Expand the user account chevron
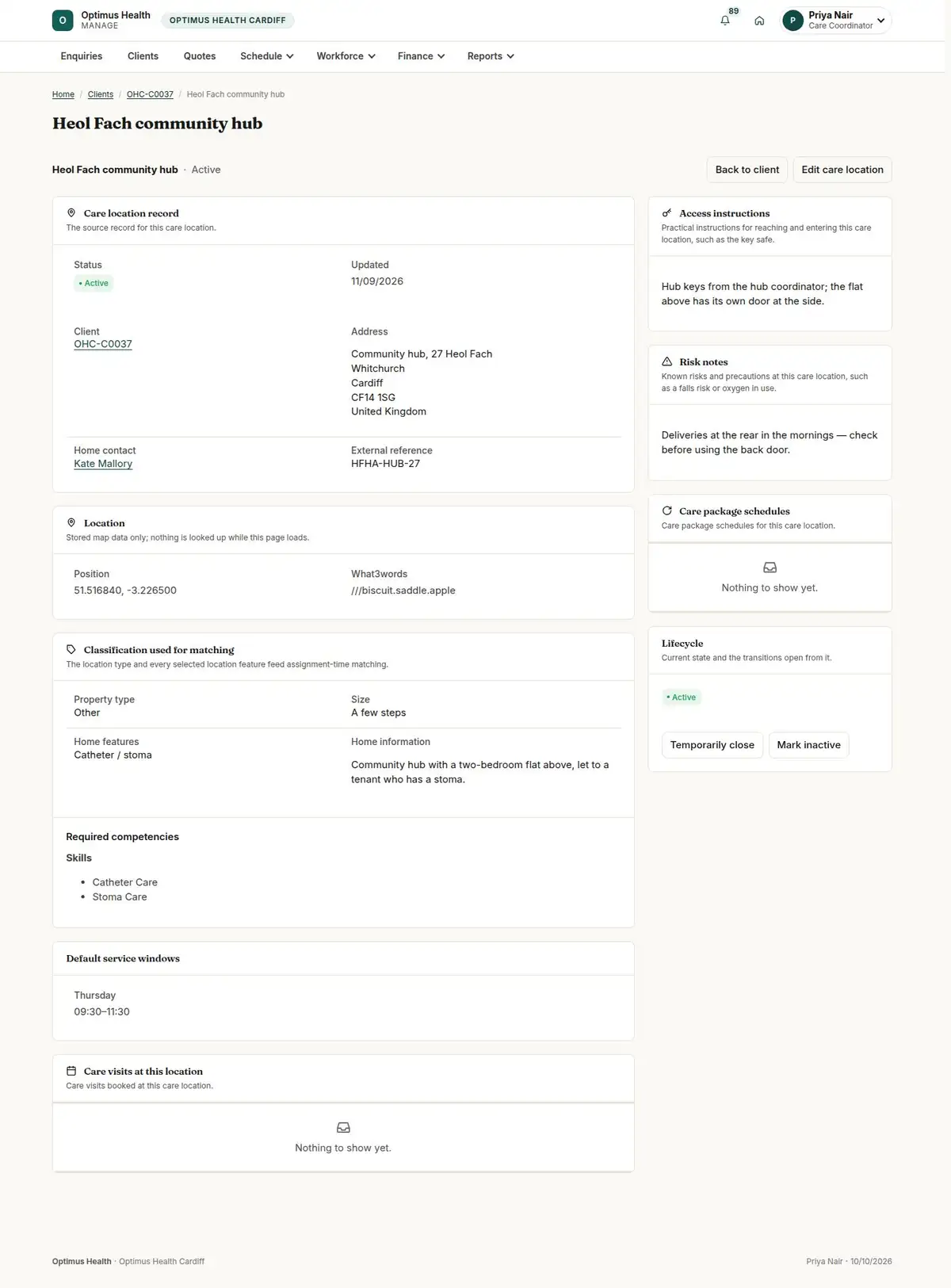This screenshot has width=951, height=1288. coord(880,21)
